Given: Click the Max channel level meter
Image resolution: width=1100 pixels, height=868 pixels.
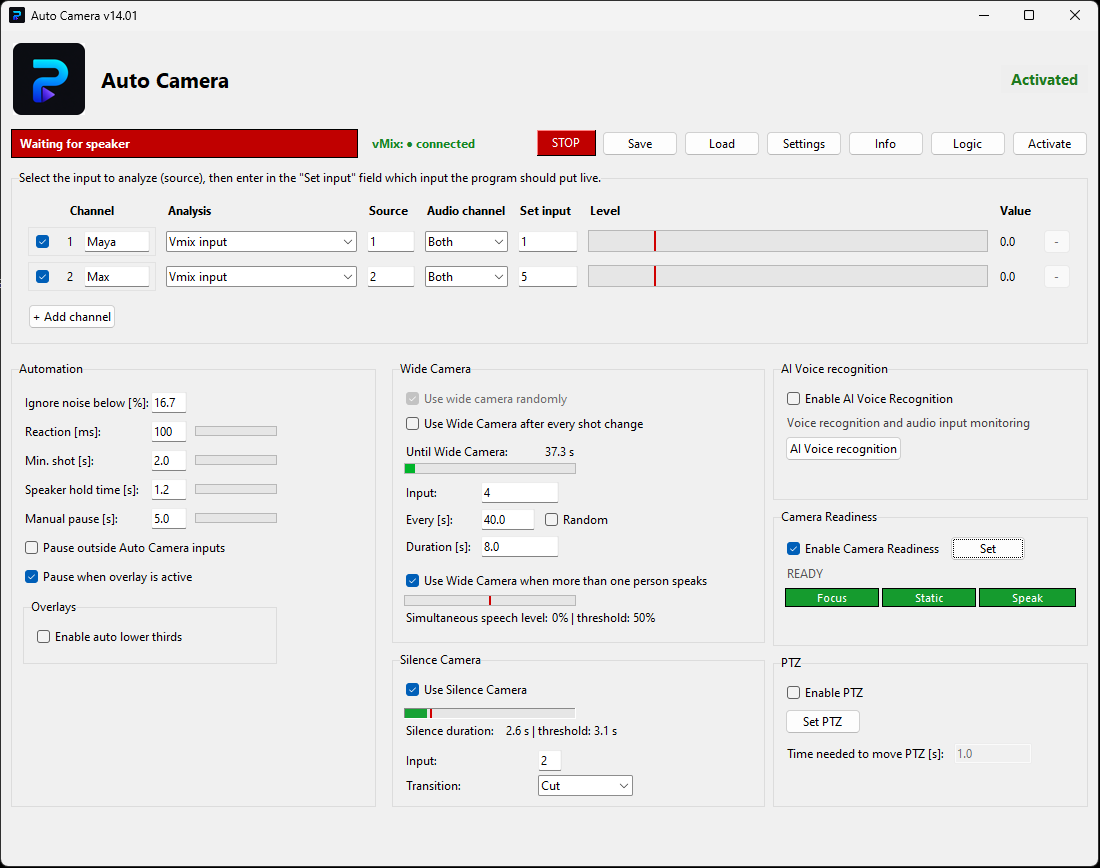Looking at the screenshot, I should [x=788, y=276].
